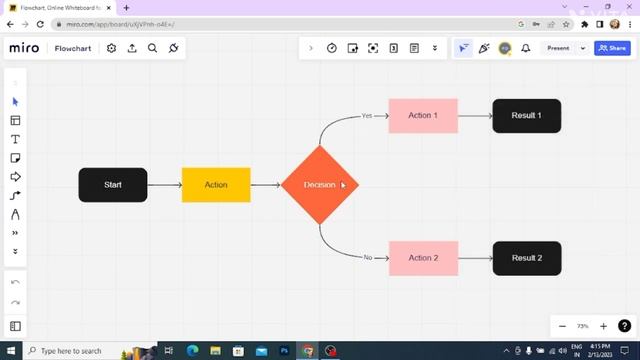Click the Flowchart board title
This screenshot has height=360, width=640.
73,48
